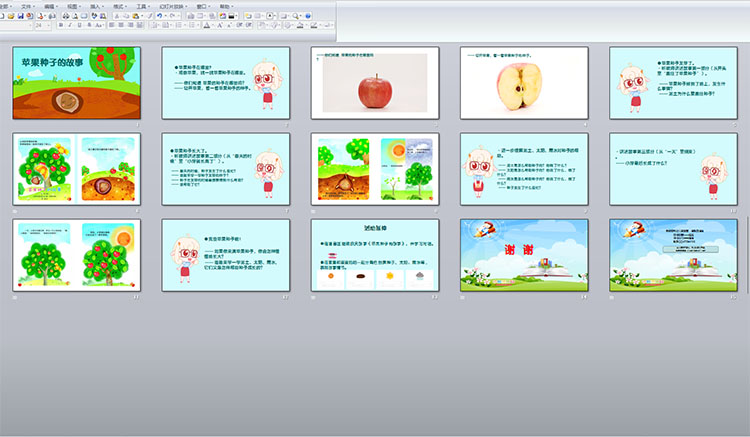Select slide 2 with cartoon girl on right

[x=226, y=83]
